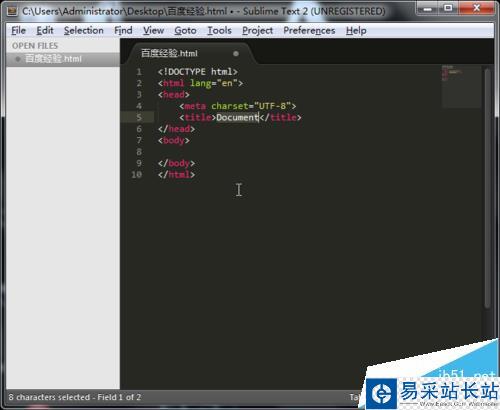500x410 pixels.
Task: Click the Sublime Text icon in title bar
Action: (12, 11)
